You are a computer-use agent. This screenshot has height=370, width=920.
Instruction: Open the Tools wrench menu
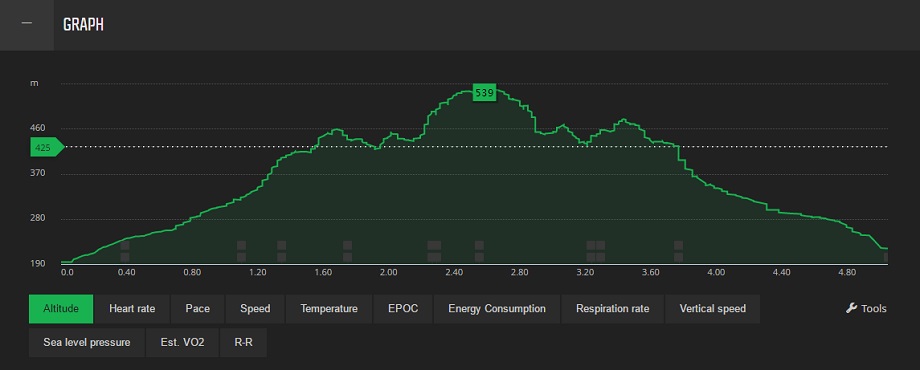point(866,308)
